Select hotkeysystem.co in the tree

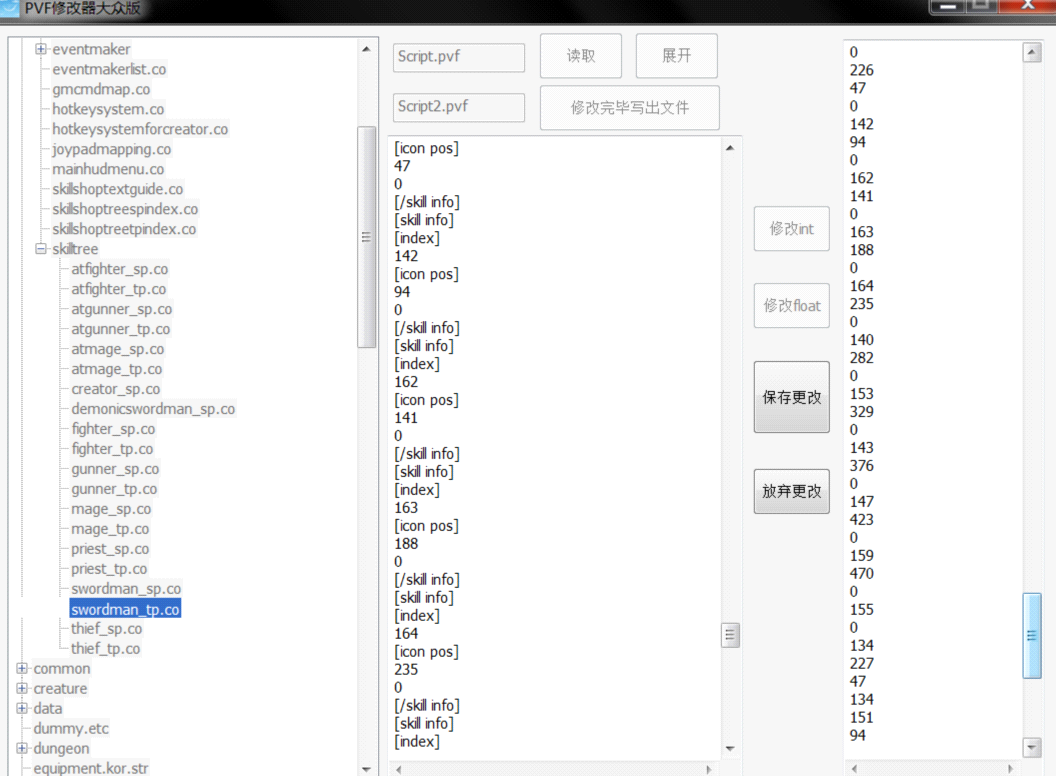tap(108, 109)
